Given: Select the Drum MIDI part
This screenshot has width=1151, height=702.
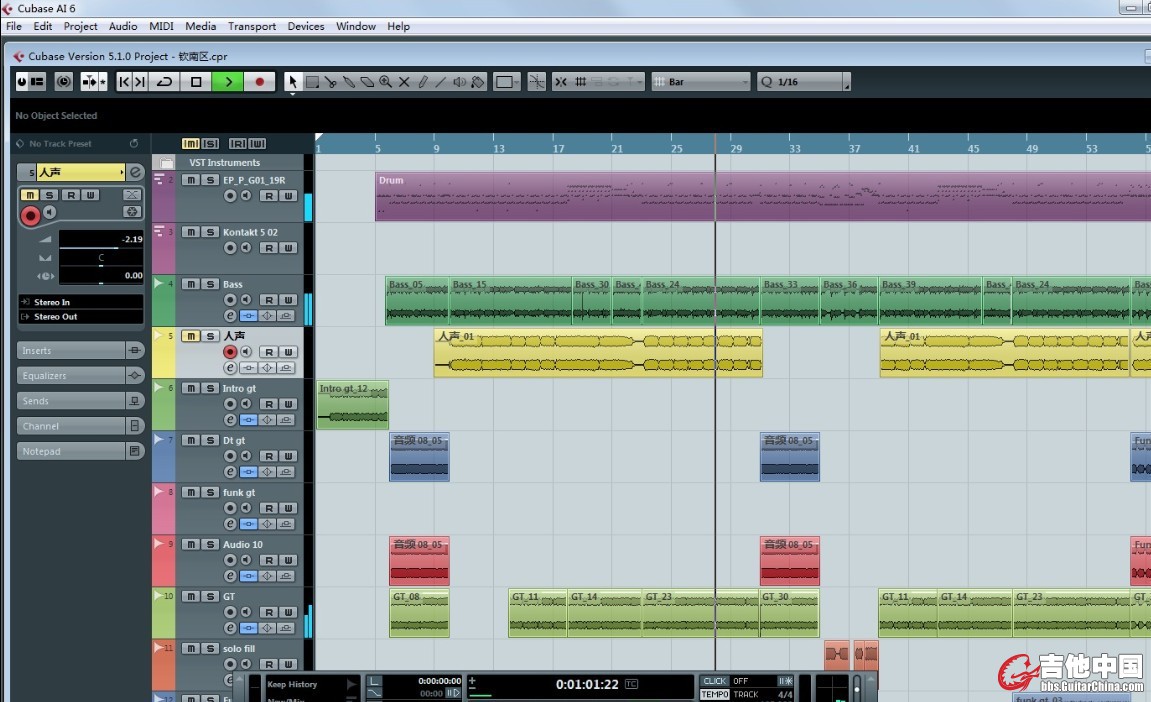Looking at the screenshot, I should tap(762, 197).
